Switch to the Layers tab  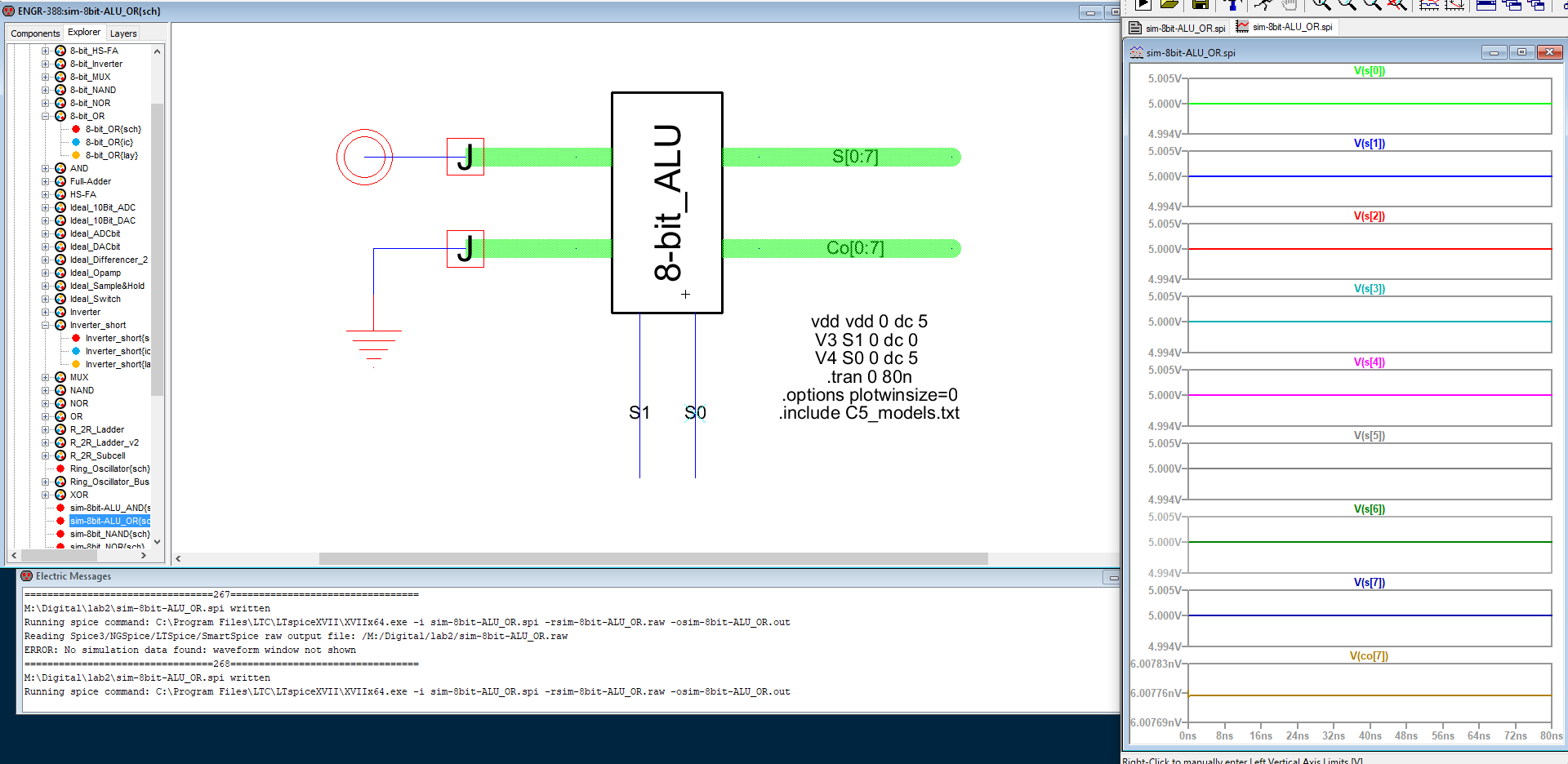point(123,33)
